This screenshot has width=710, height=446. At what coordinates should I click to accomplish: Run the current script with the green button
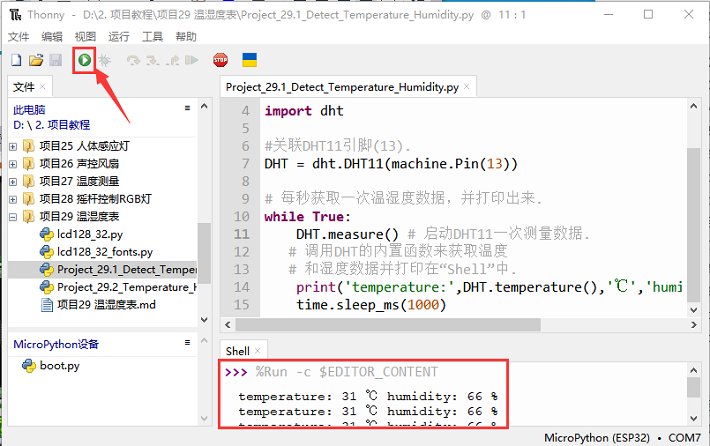[84, 61]
